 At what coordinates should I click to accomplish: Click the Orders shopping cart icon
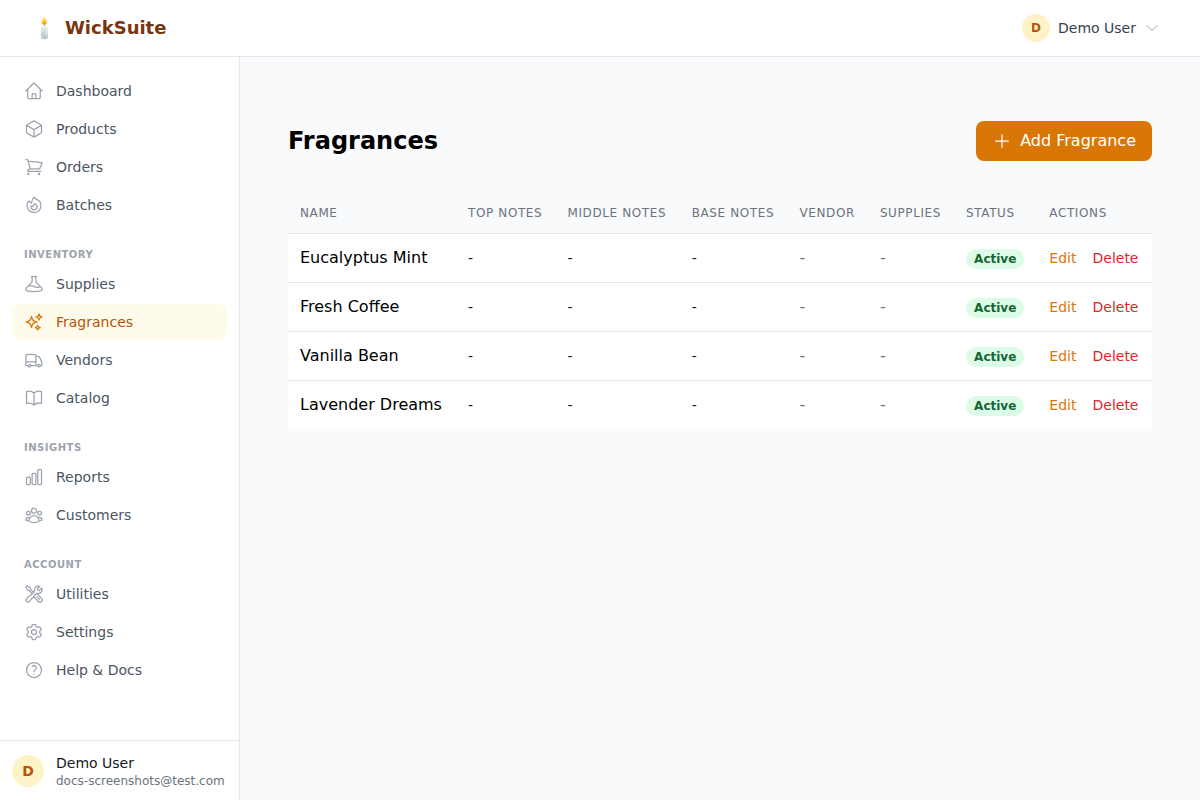[x=34, y=167]
